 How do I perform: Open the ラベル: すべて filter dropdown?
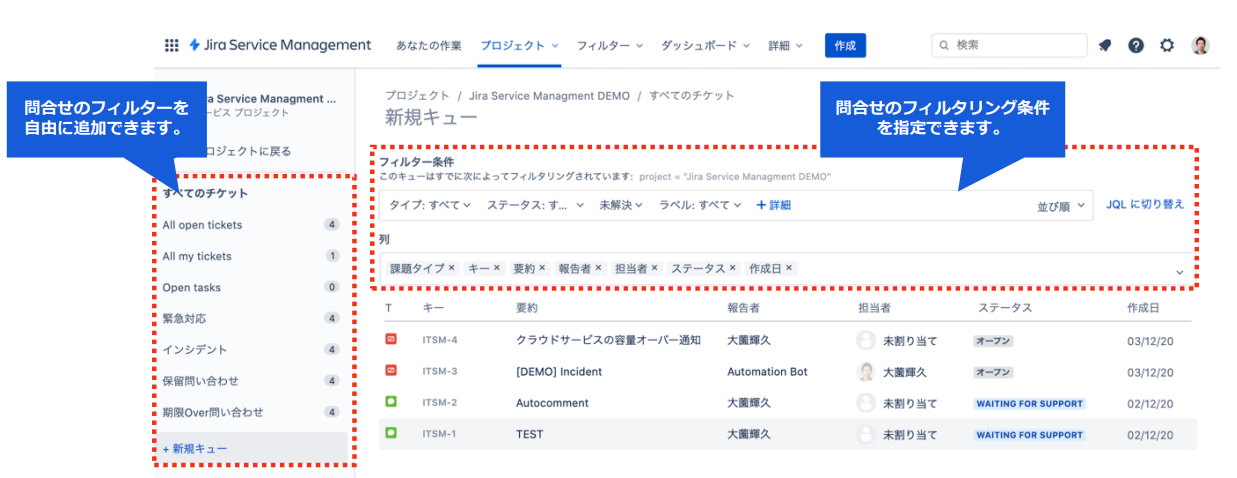(x=700, y=205)
